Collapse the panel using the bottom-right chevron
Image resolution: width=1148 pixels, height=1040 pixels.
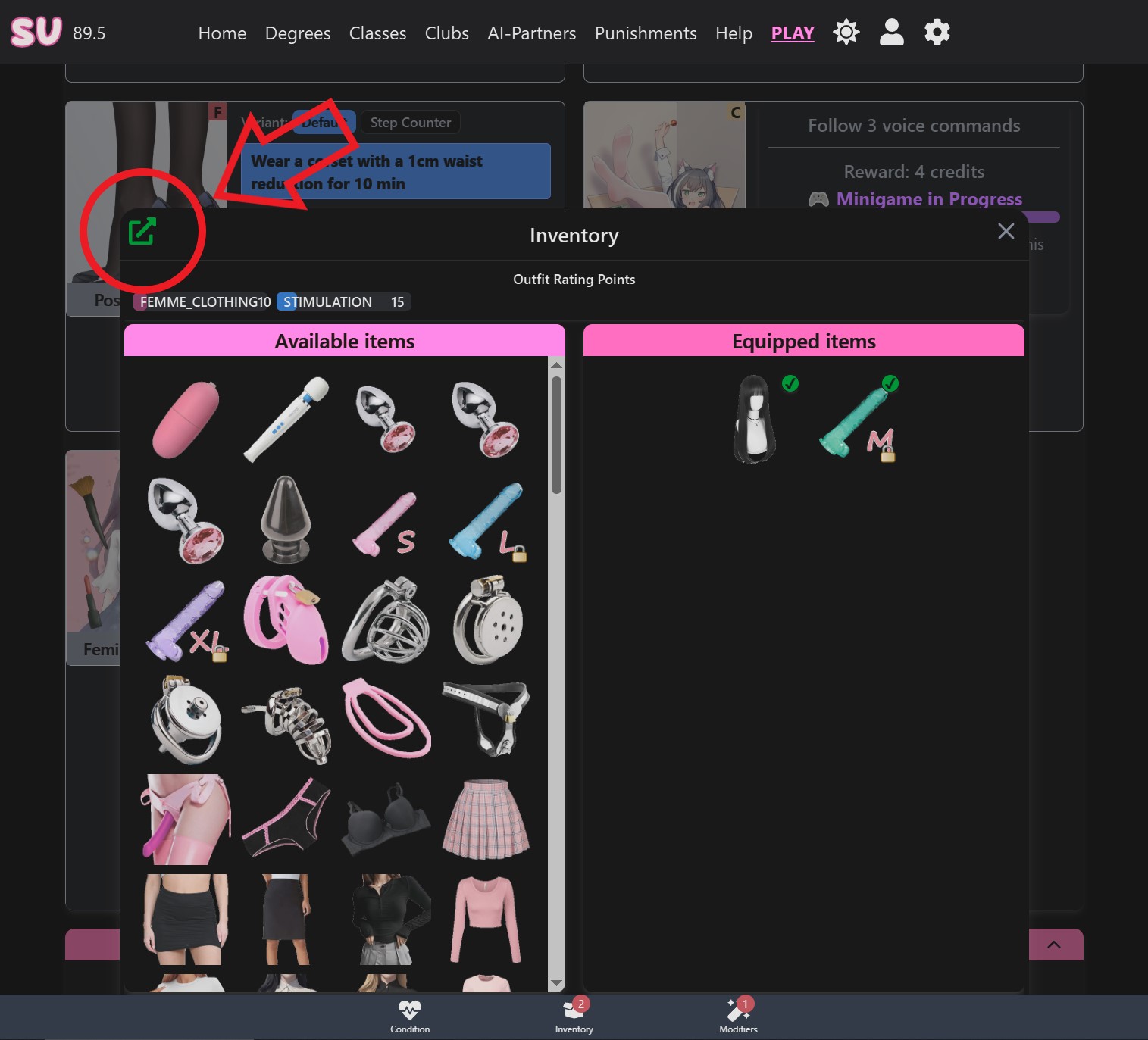tap(1053, 945)
